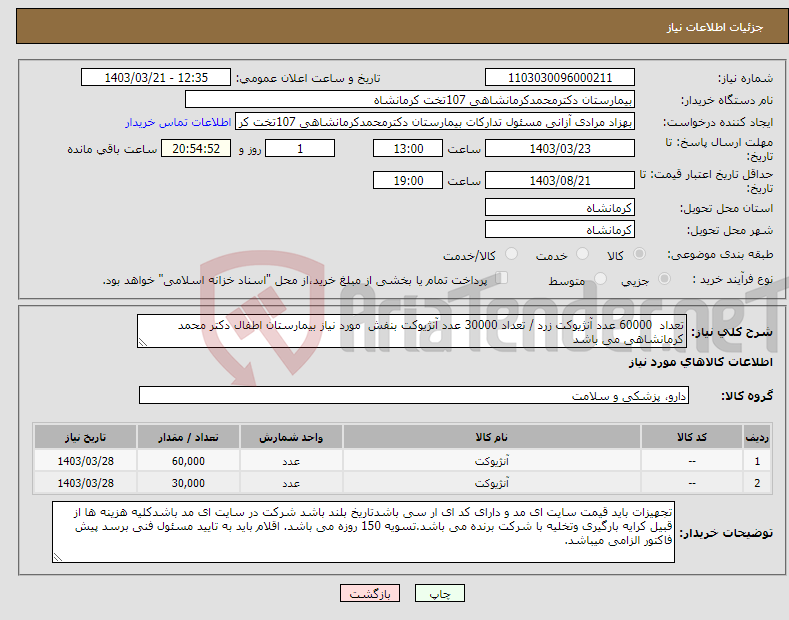Click the بازگشت (back) button
This screenshot has height=620, width=789.
tap(370, 593)
